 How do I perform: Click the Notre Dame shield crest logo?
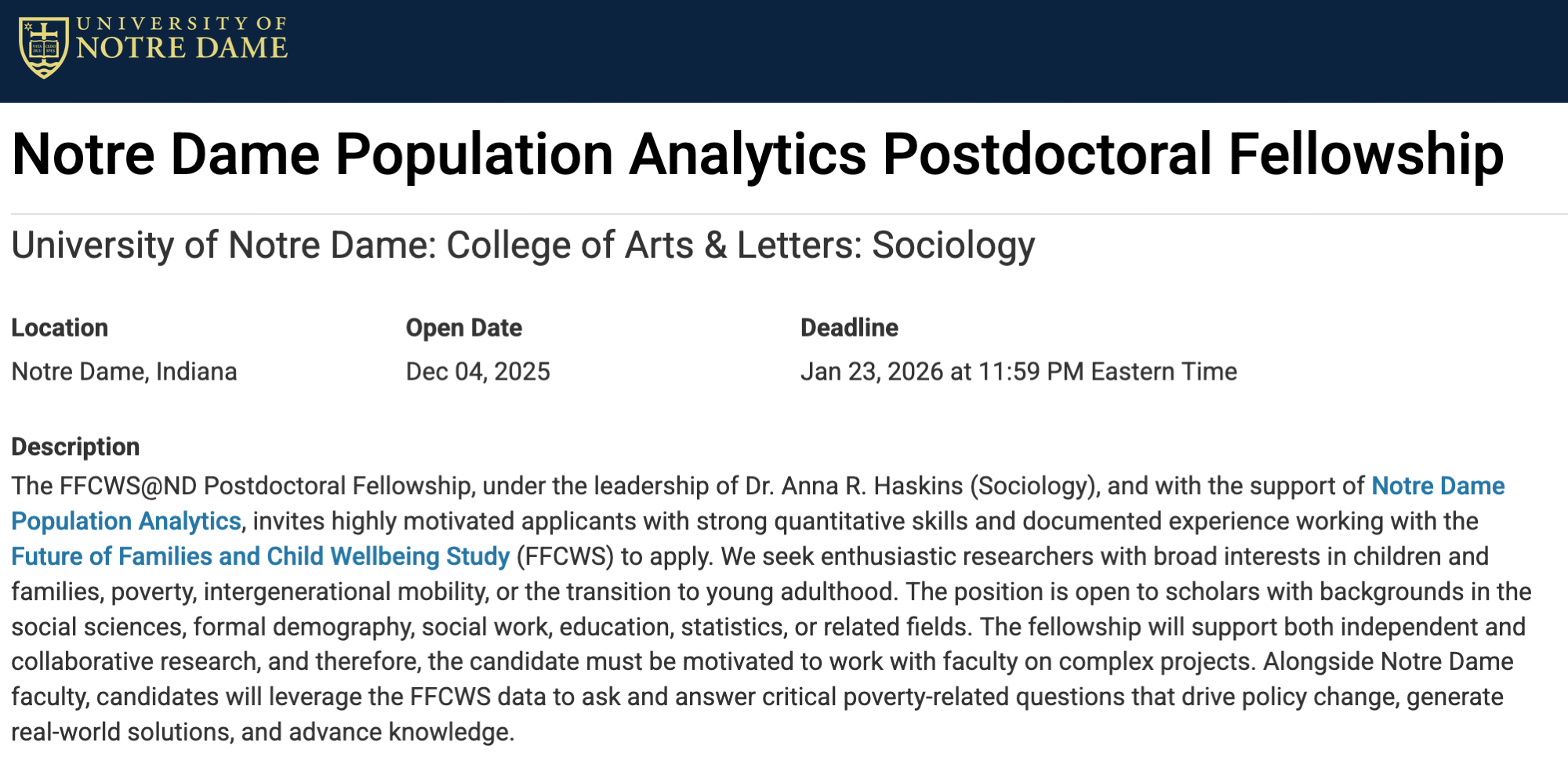tap(43, 49)
